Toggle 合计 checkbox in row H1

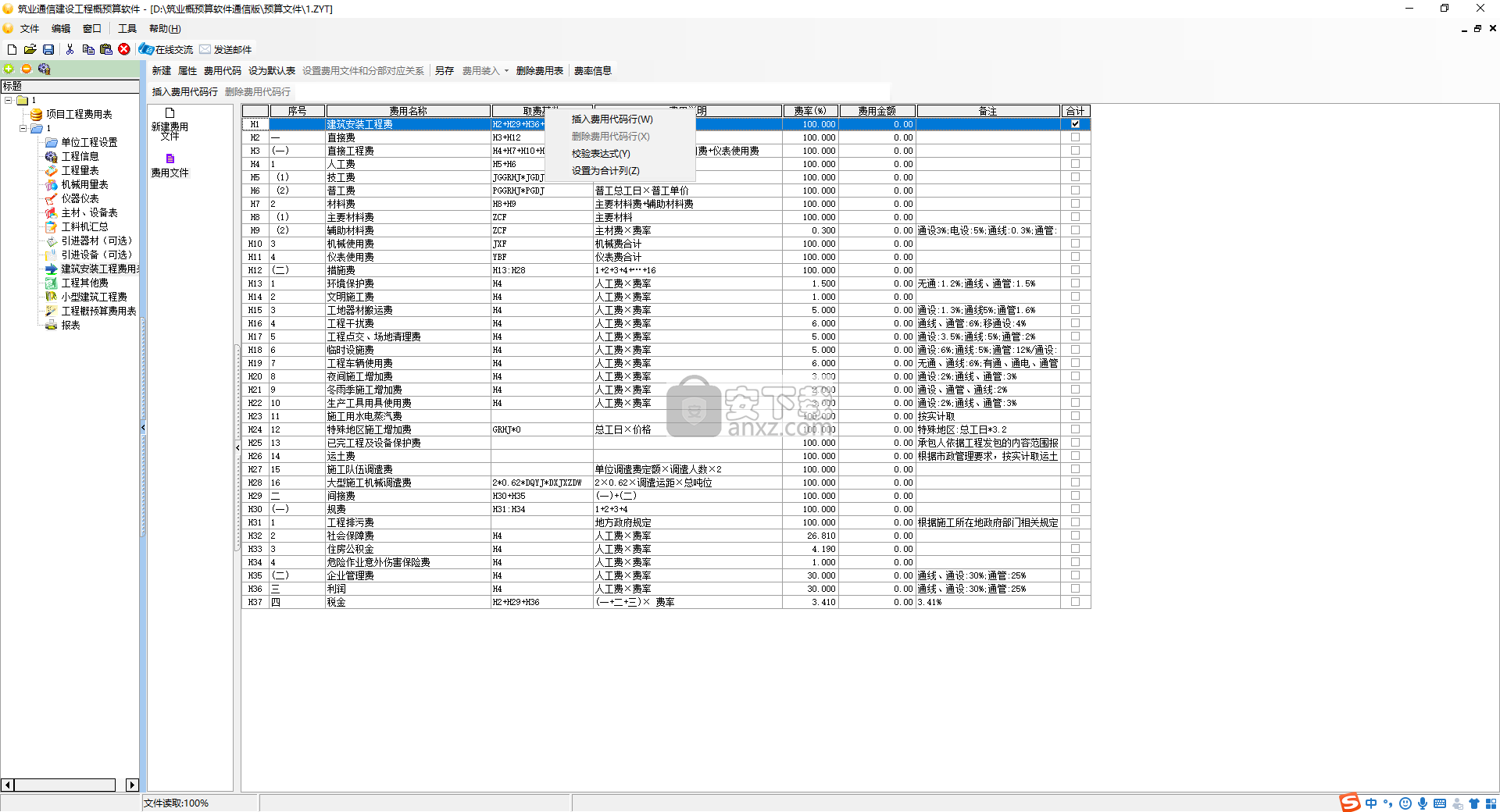(x=1075, y=124)
